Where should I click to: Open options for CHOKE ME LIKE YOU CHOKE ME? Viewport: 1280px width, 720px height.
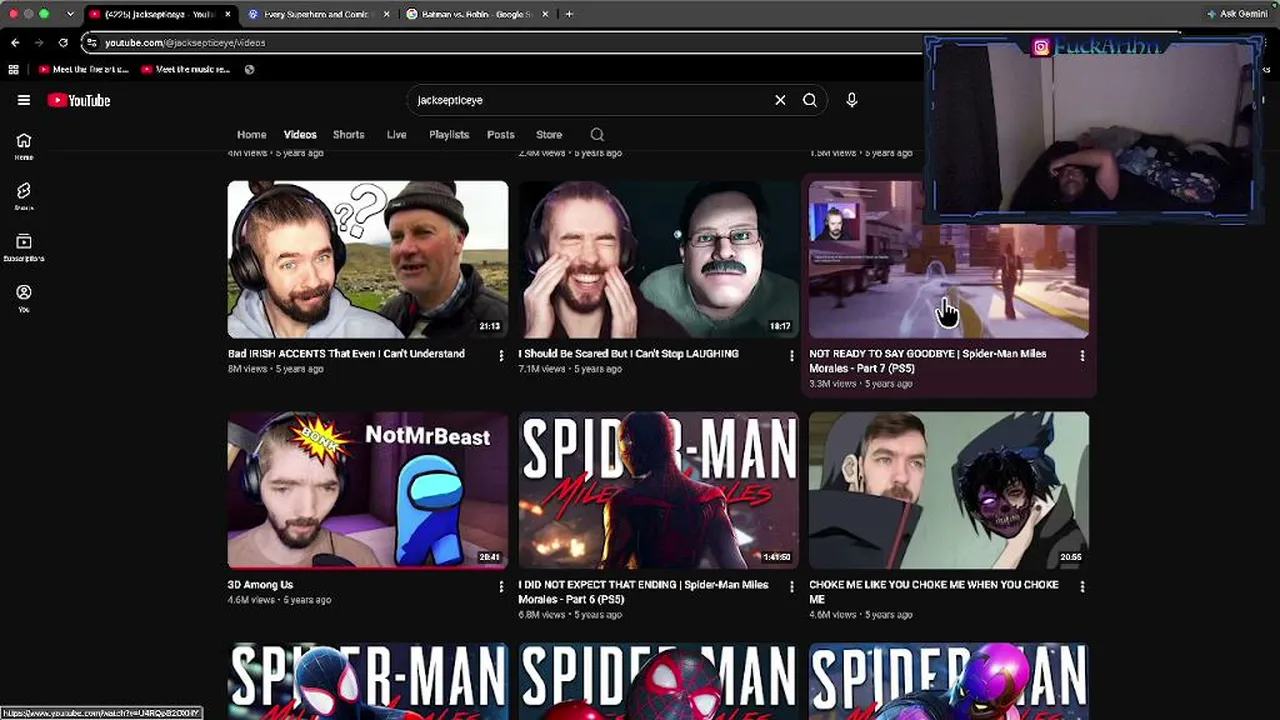[x=1082, y=587]
